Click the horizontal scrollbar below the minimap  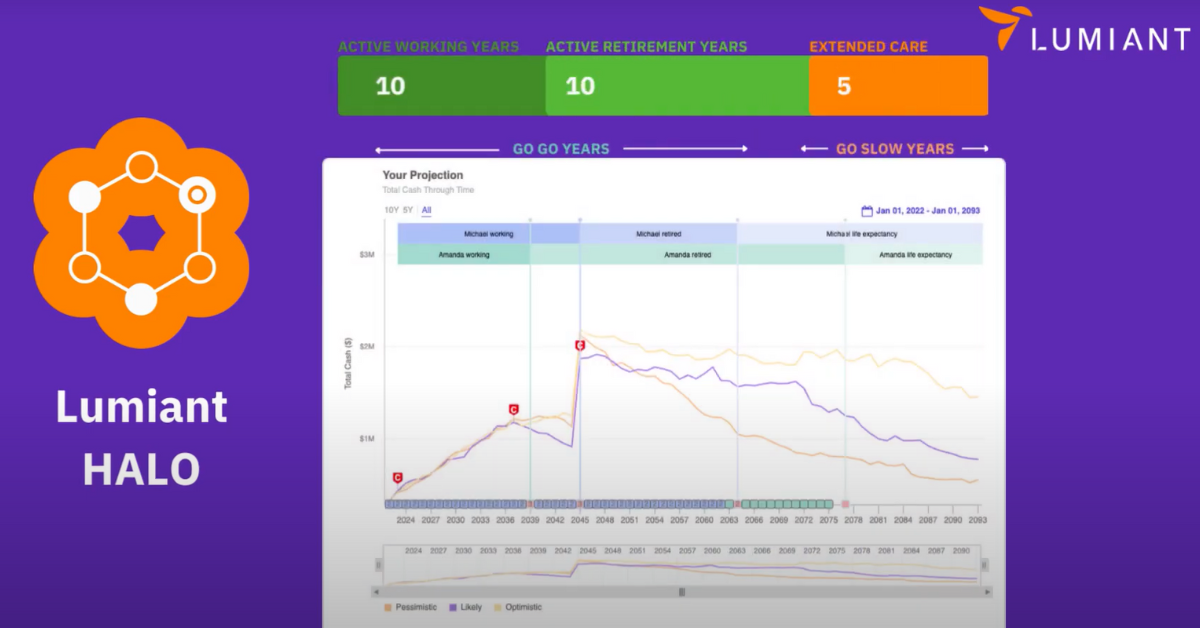click(683, 592)
